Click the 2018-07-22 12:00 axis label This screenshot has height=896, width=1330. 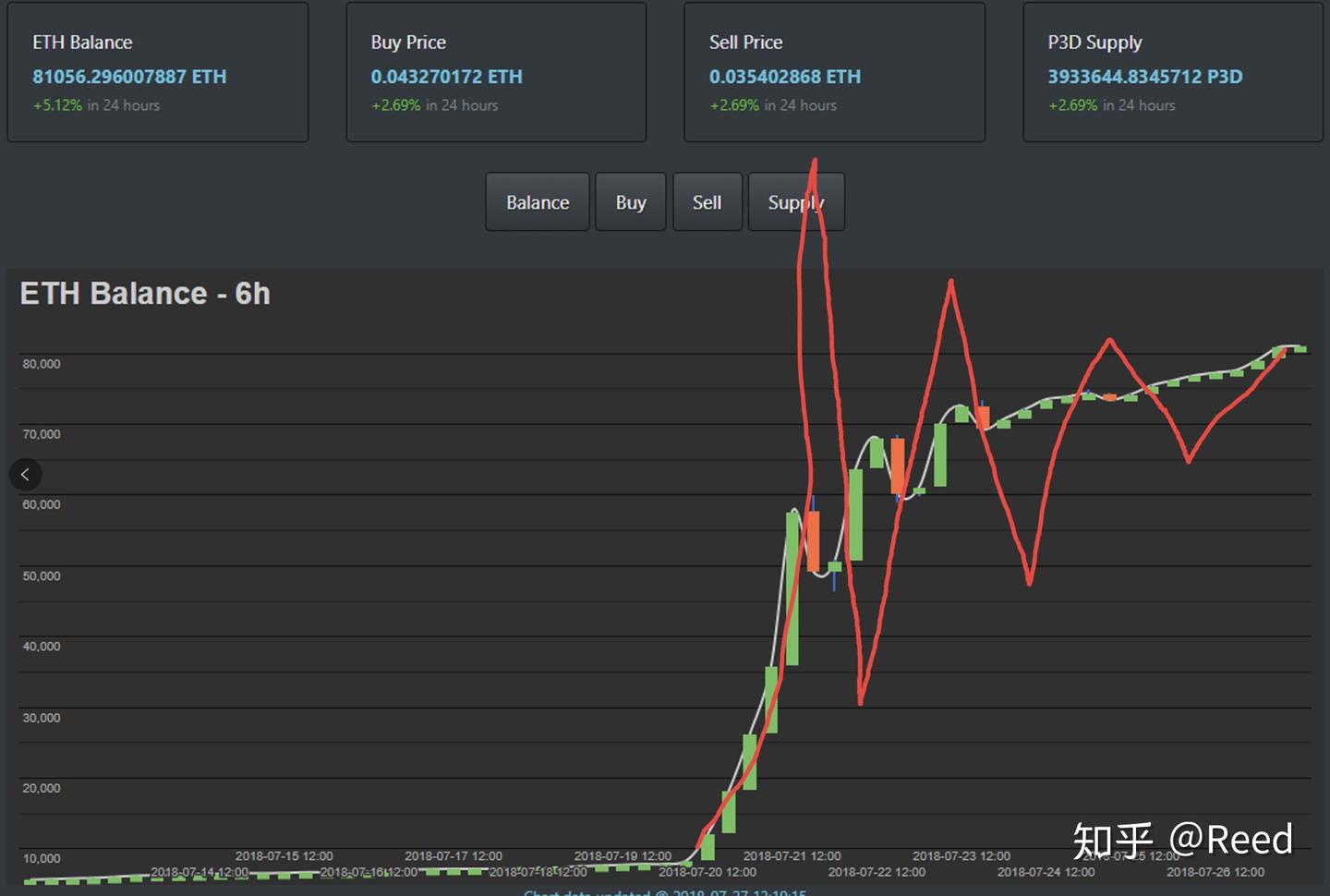[x=877, y=872]
